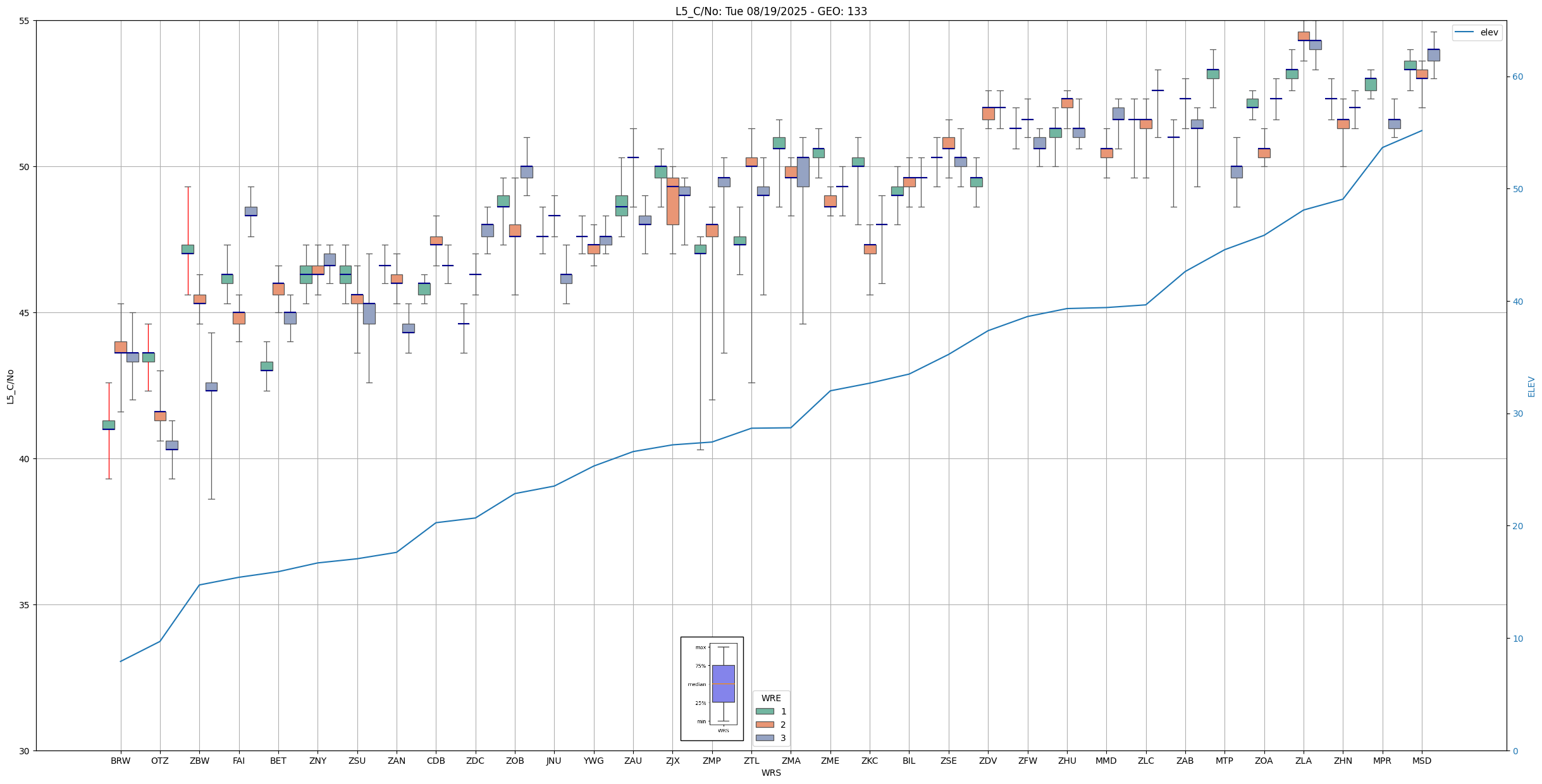Image resolution: width=1542 pixels, height=784 pixels.
Task: Click the ZDC station tick label
Action: point(475,761)
